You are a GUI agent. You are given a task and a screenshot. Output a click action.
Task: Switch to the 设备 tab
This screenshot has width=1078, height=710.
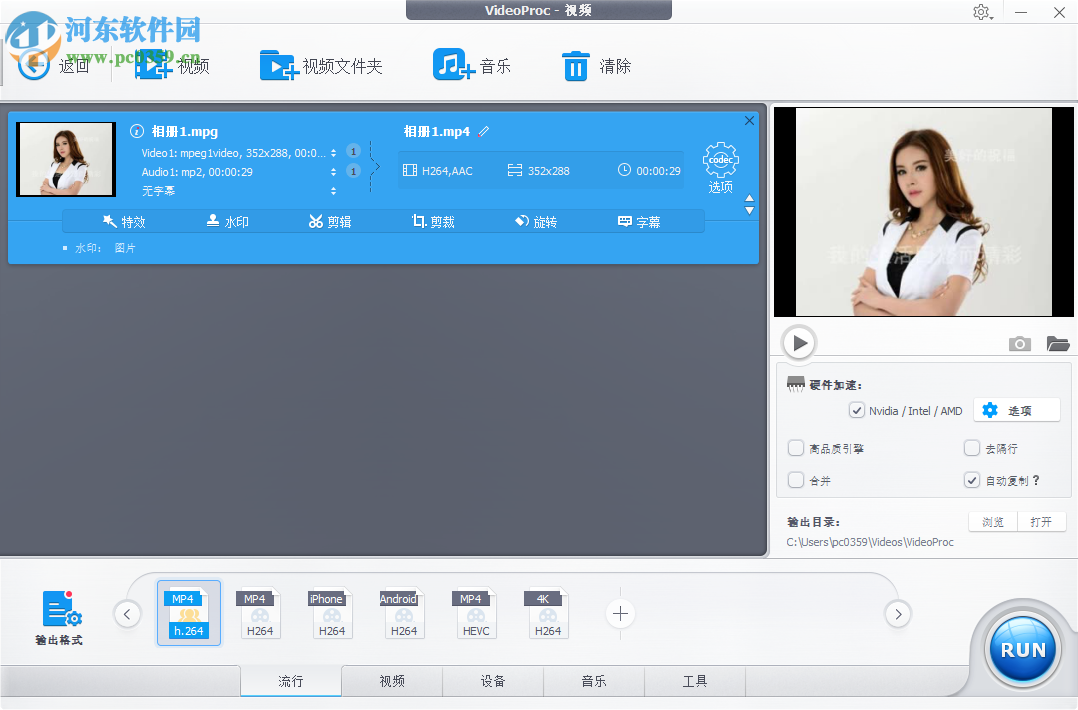click(x=493, y=681)
